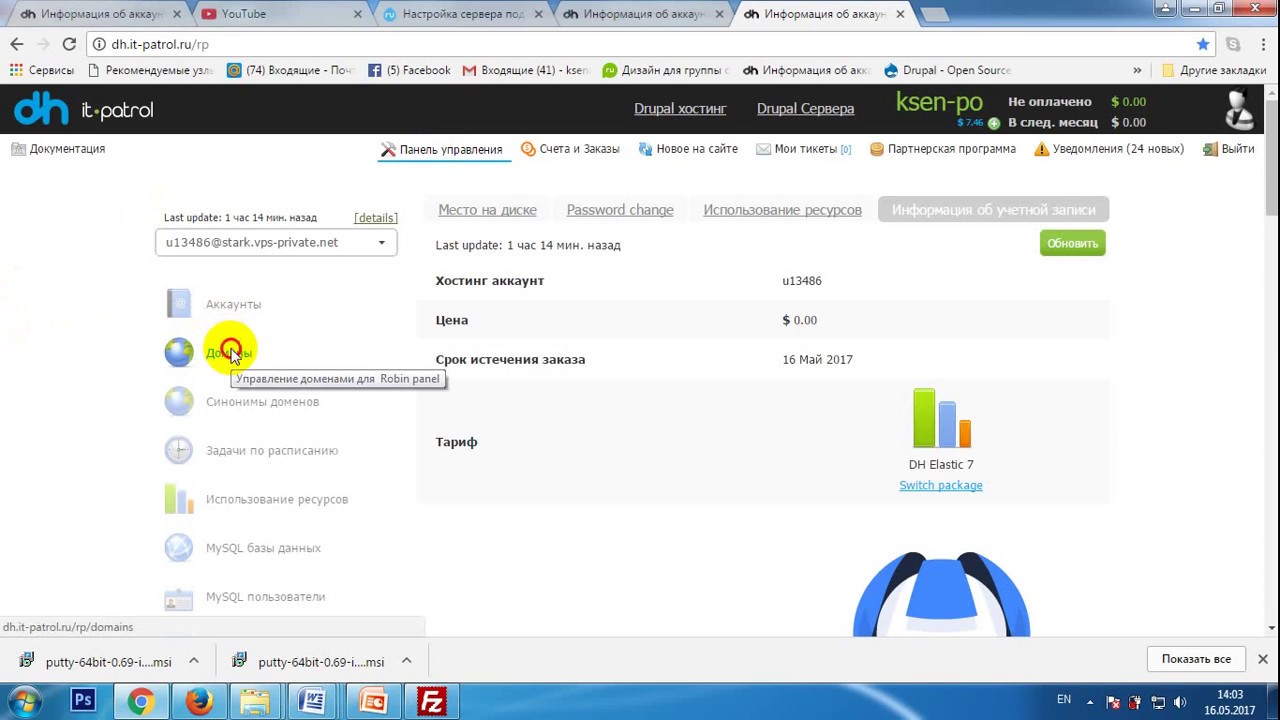1280x720 pixels.
Task: Expand first putty download options chevron
Action: pyautogui.click(x=194, y=661)
